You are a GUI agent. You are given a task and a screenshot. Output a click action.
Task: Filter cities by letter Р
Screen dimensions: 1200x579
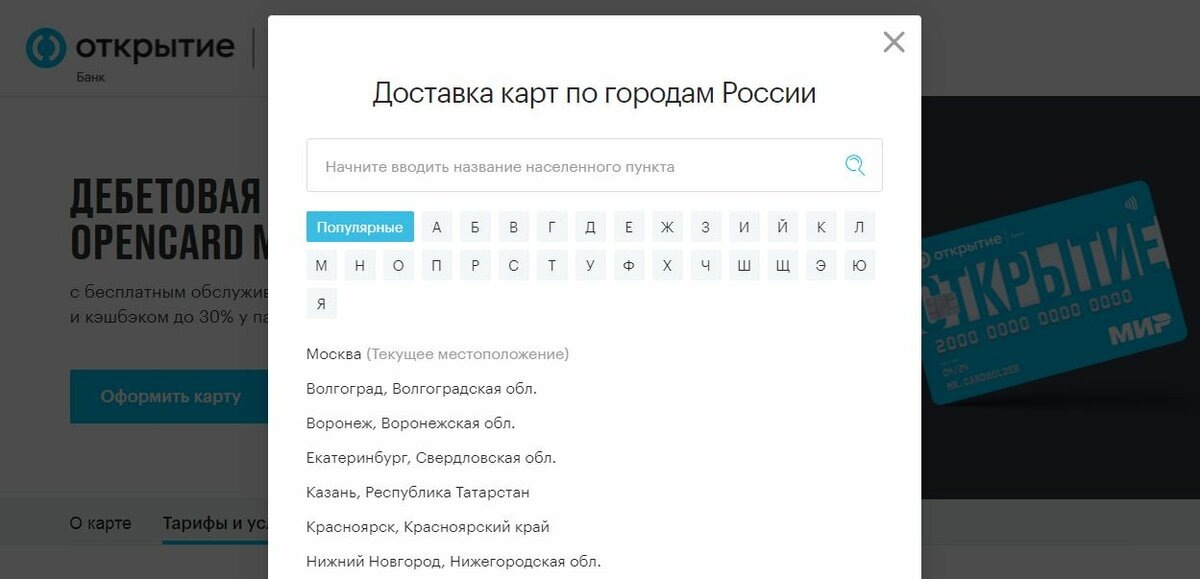click(475, 265)
